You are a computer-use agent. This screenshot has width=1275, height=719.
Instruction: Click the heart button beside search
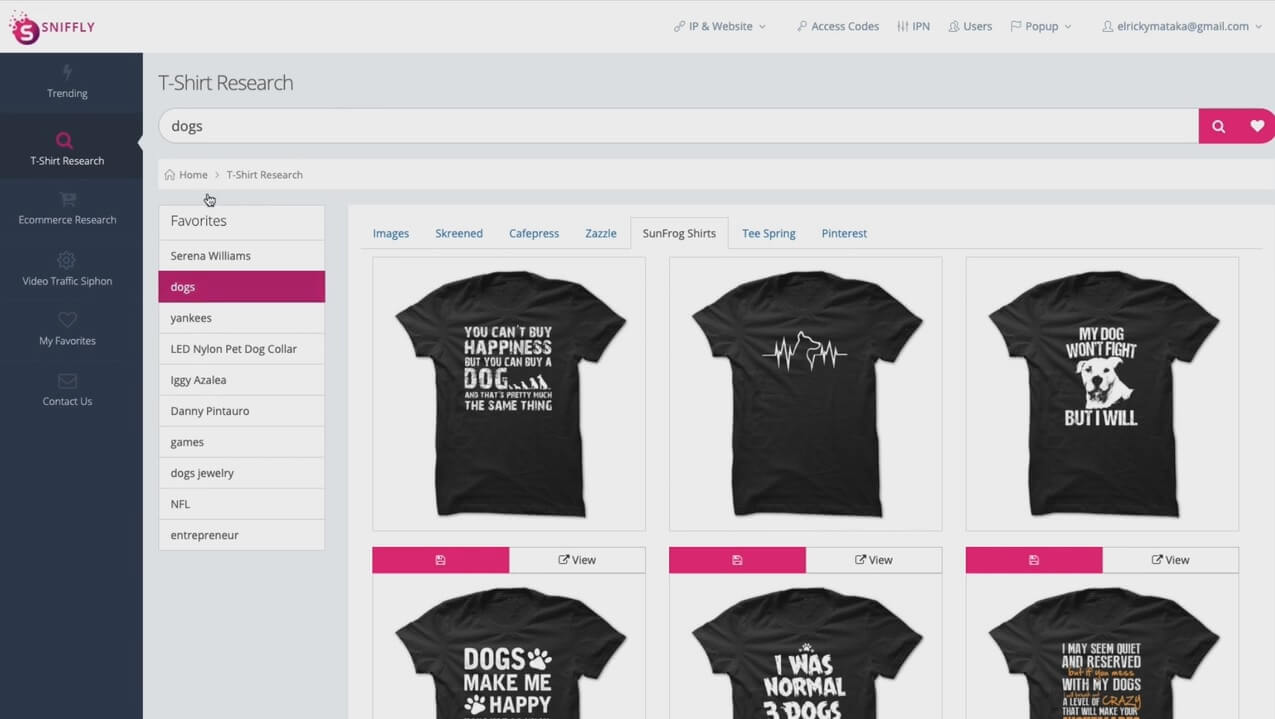(1257, 126)
